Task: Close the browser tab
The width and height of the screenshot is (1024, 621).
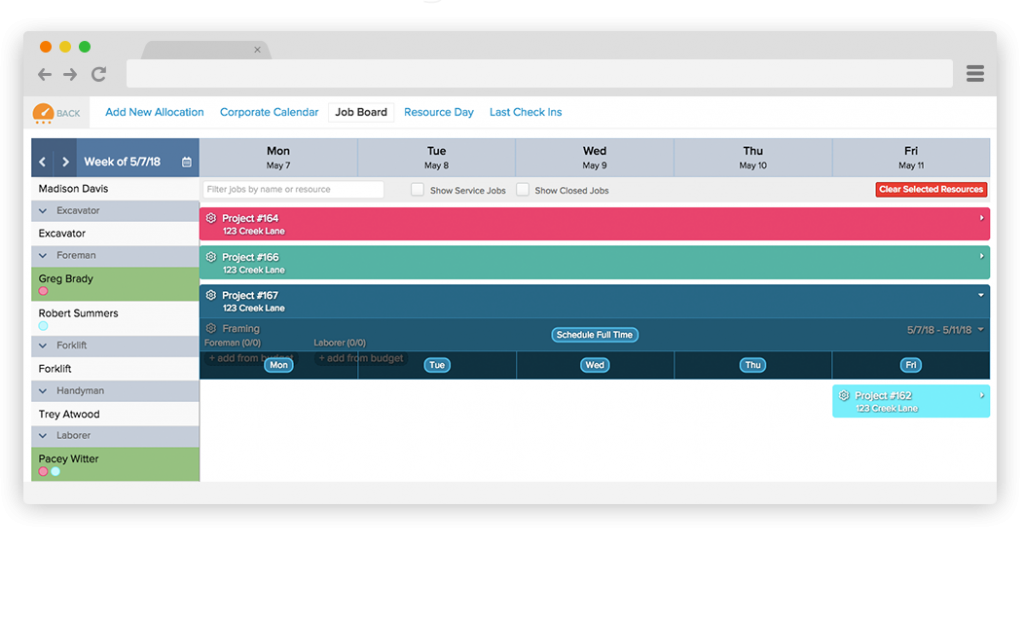Action: (257, 50)
